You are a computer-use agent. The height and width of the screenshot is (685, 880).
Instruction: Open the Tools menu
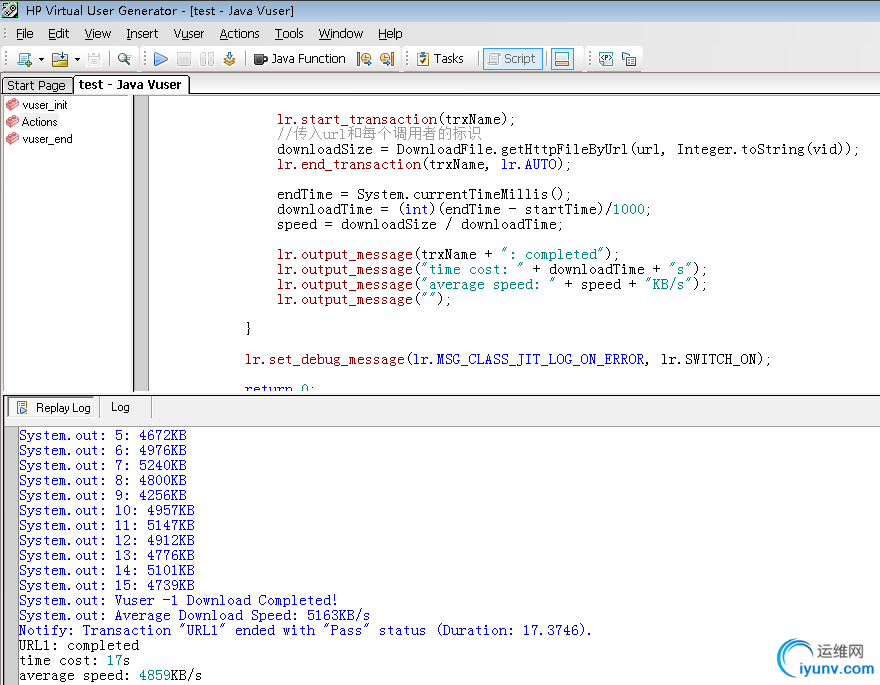[289, 34]
